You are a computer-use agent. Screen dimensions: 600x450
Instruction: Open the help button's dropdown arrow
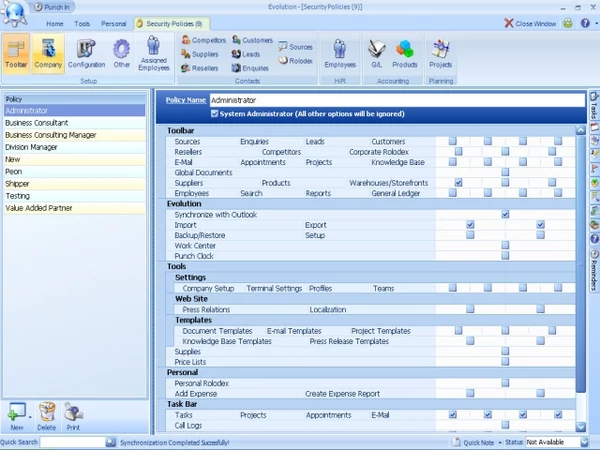[596, 24]
